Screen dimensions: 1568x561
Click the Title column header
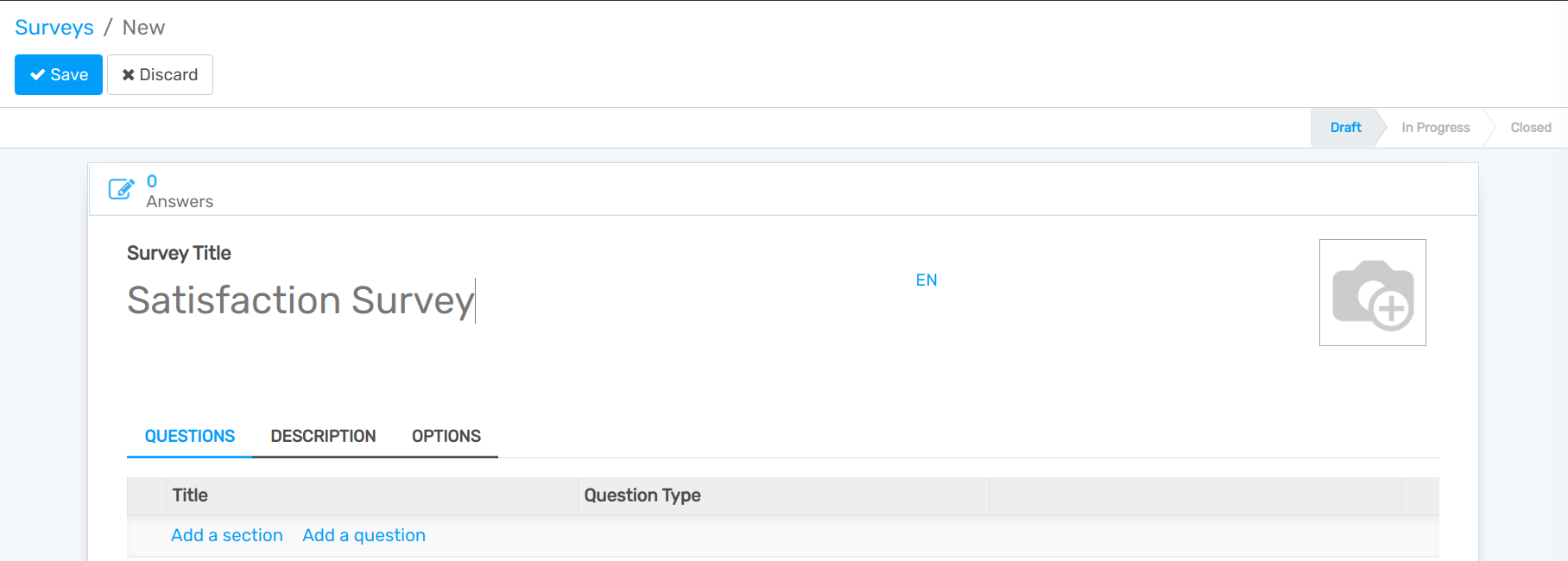pos(190,495)
